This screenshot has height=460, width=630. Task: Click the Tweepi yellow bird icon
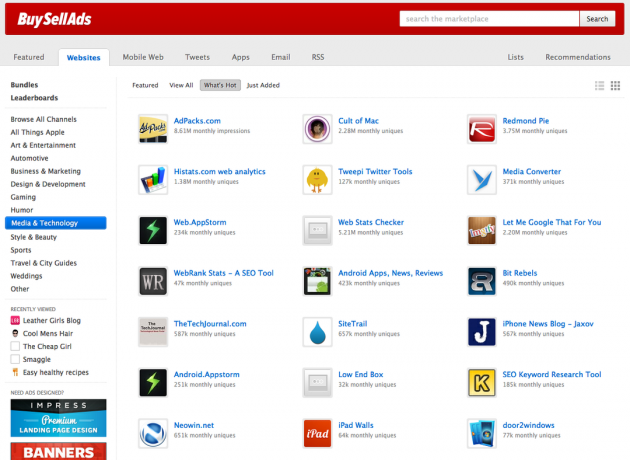[x=317, y=180]
